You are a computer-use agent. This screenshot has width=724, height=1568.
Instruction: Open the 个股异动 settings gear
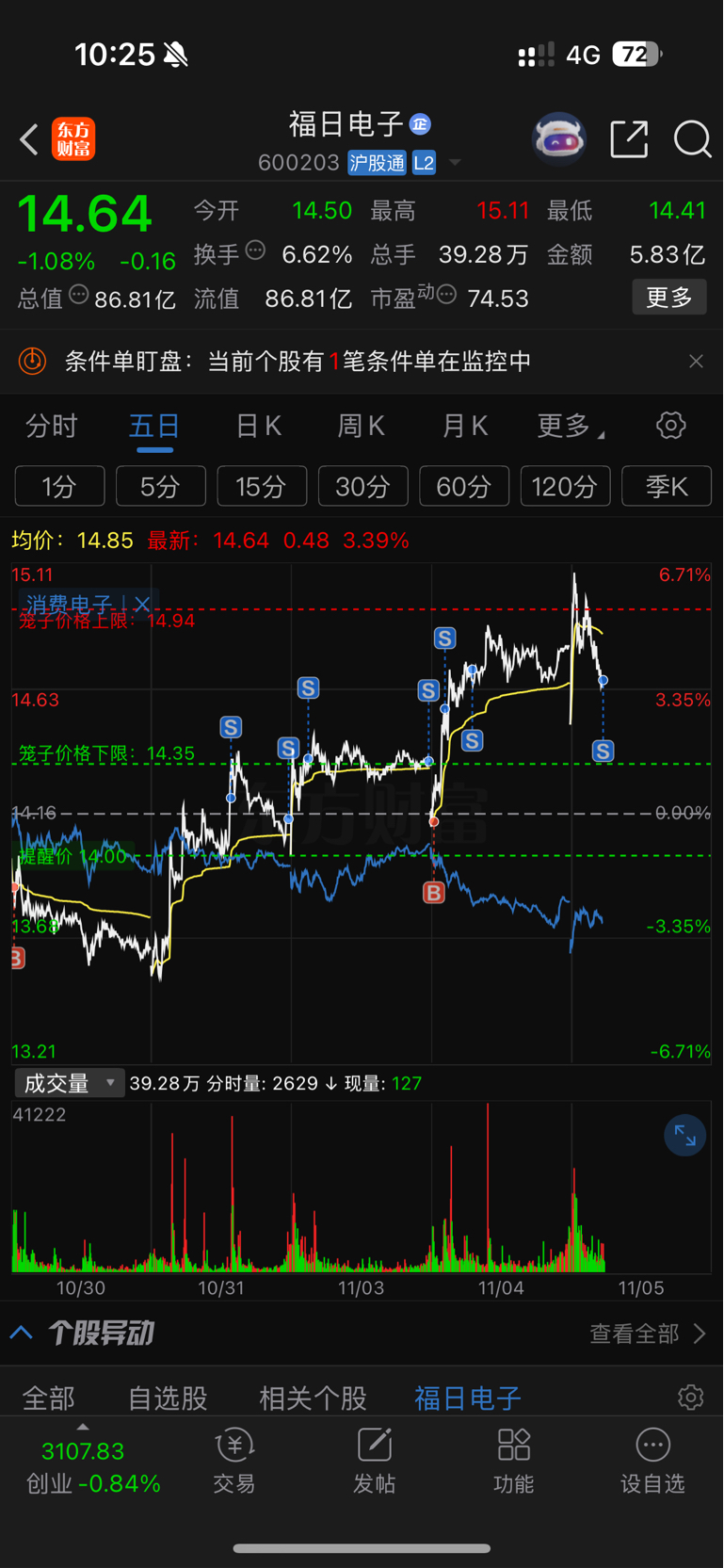(690, 1397)
